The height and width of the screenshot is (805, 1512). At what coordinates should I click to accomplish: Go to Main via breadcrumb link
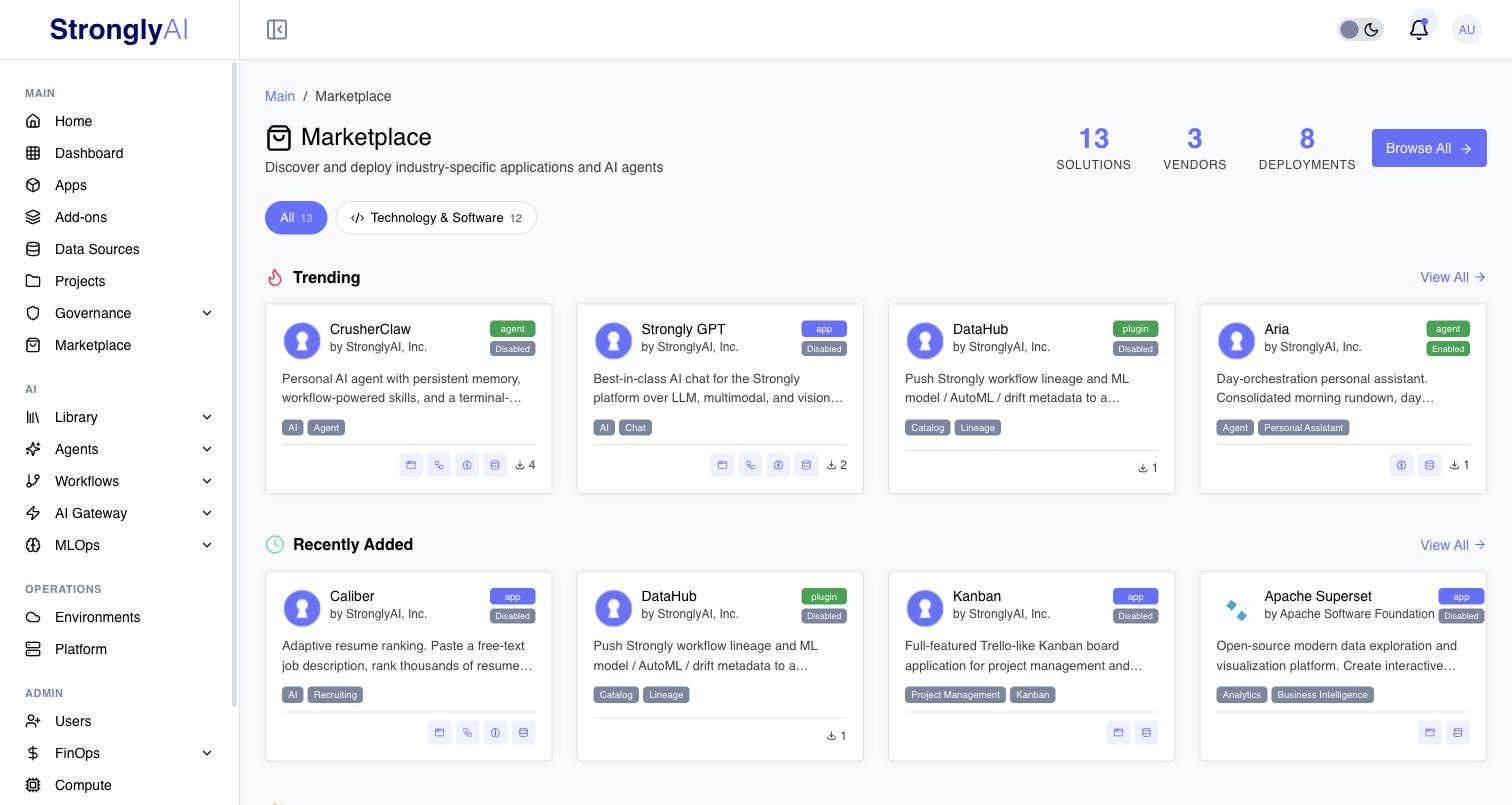[280, 96]
